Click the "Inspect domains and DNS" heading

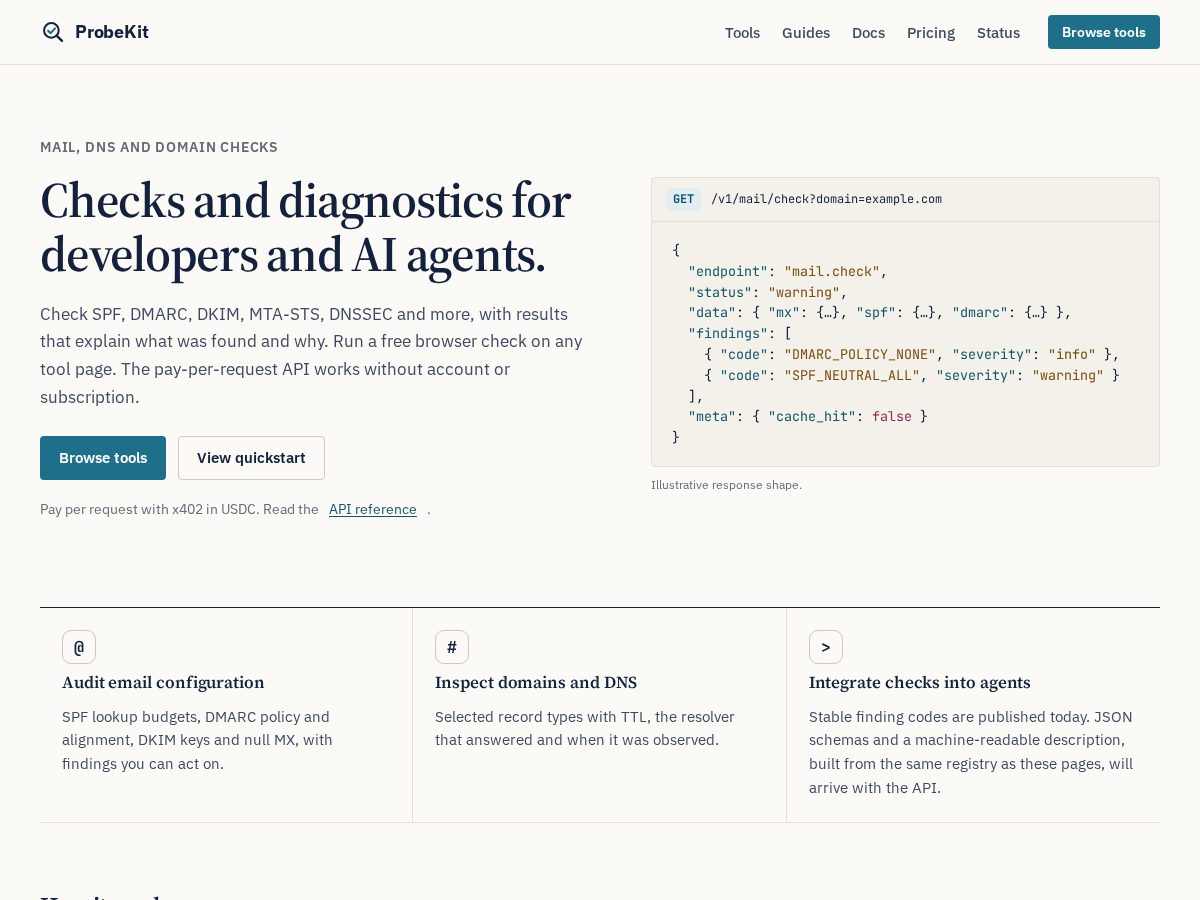point(536,683)
